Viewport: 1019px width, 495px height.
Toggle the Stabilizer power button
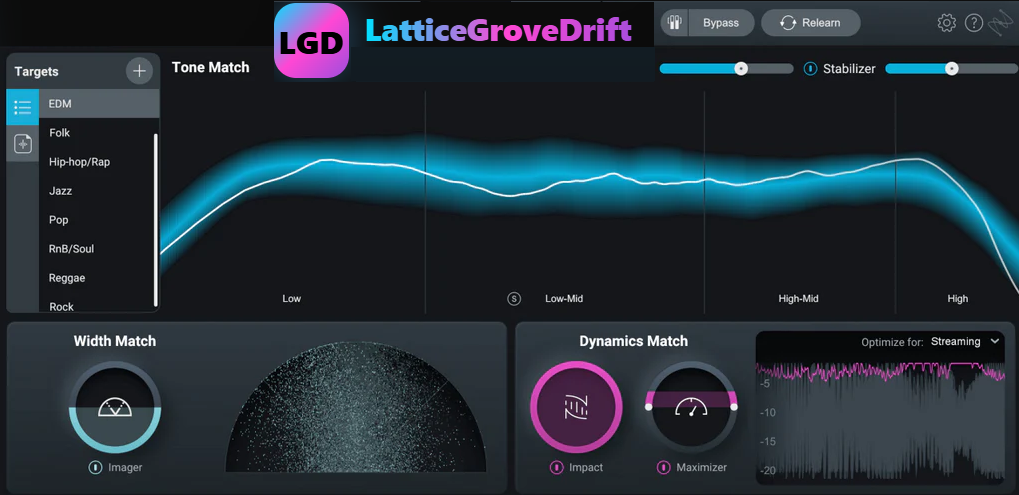coord(810,68)
